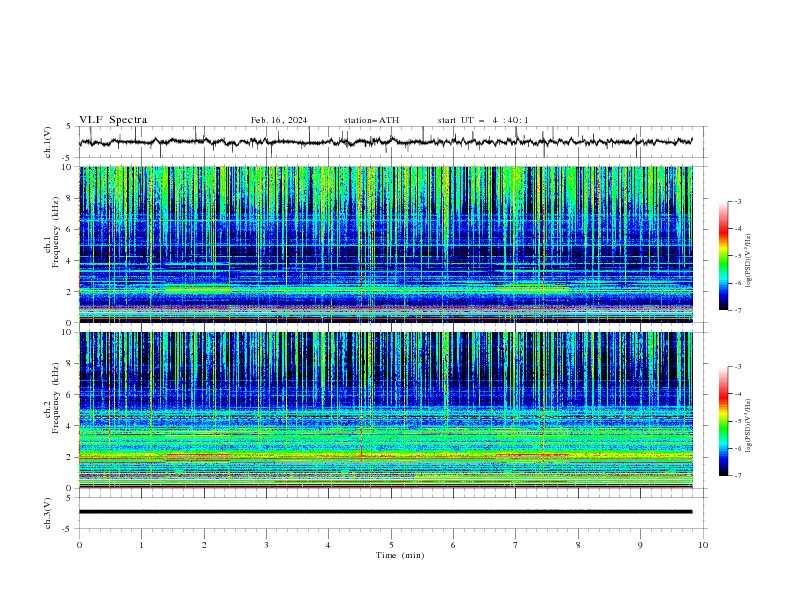
Task: Click time axis tick label "5"
Action: (x=391, y=545)
